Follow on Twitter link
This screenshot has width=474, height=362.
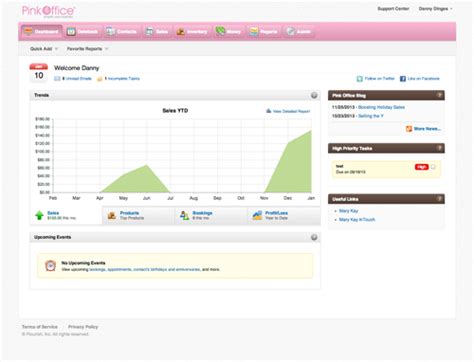coord(379,79)
